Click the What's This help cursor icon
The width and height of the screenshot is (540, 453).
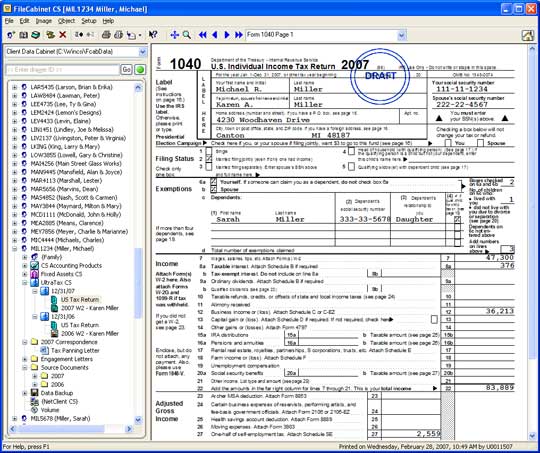click(153, 35)
